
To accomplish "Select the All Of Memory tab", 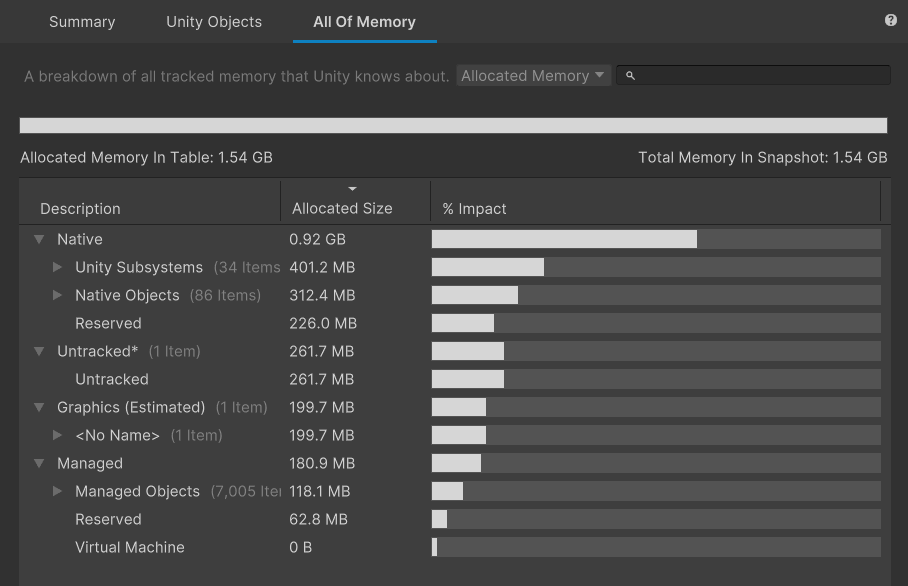I will (364, 22).
